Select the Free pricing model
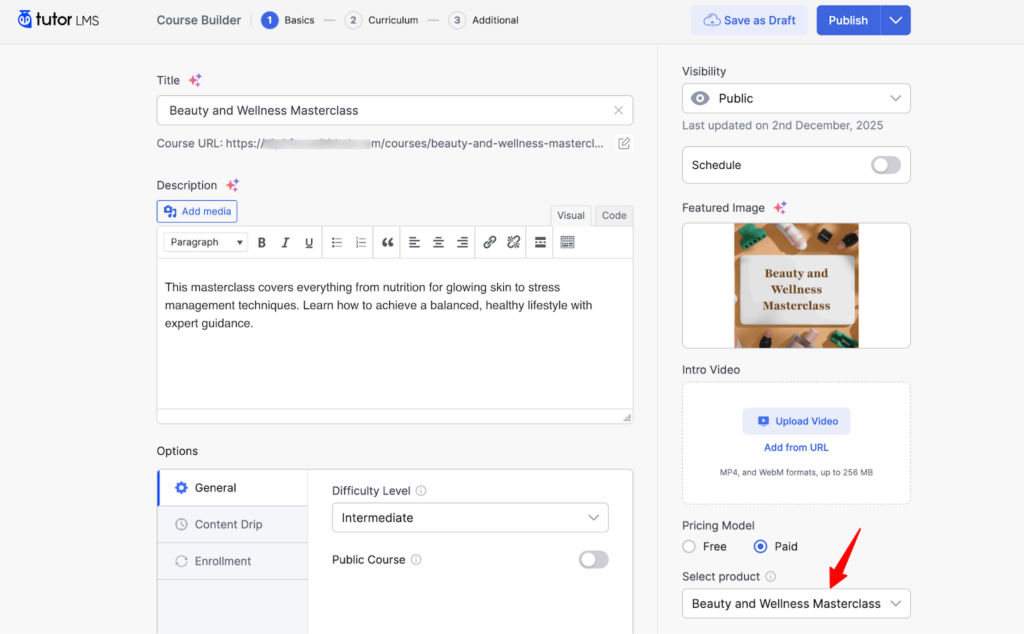1024x634 pixels. (689, 547)
